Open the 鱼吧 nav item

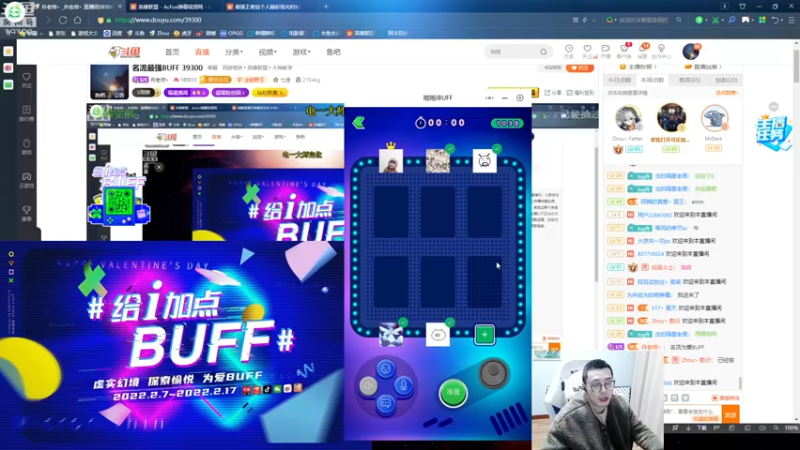tap(333, 52)
